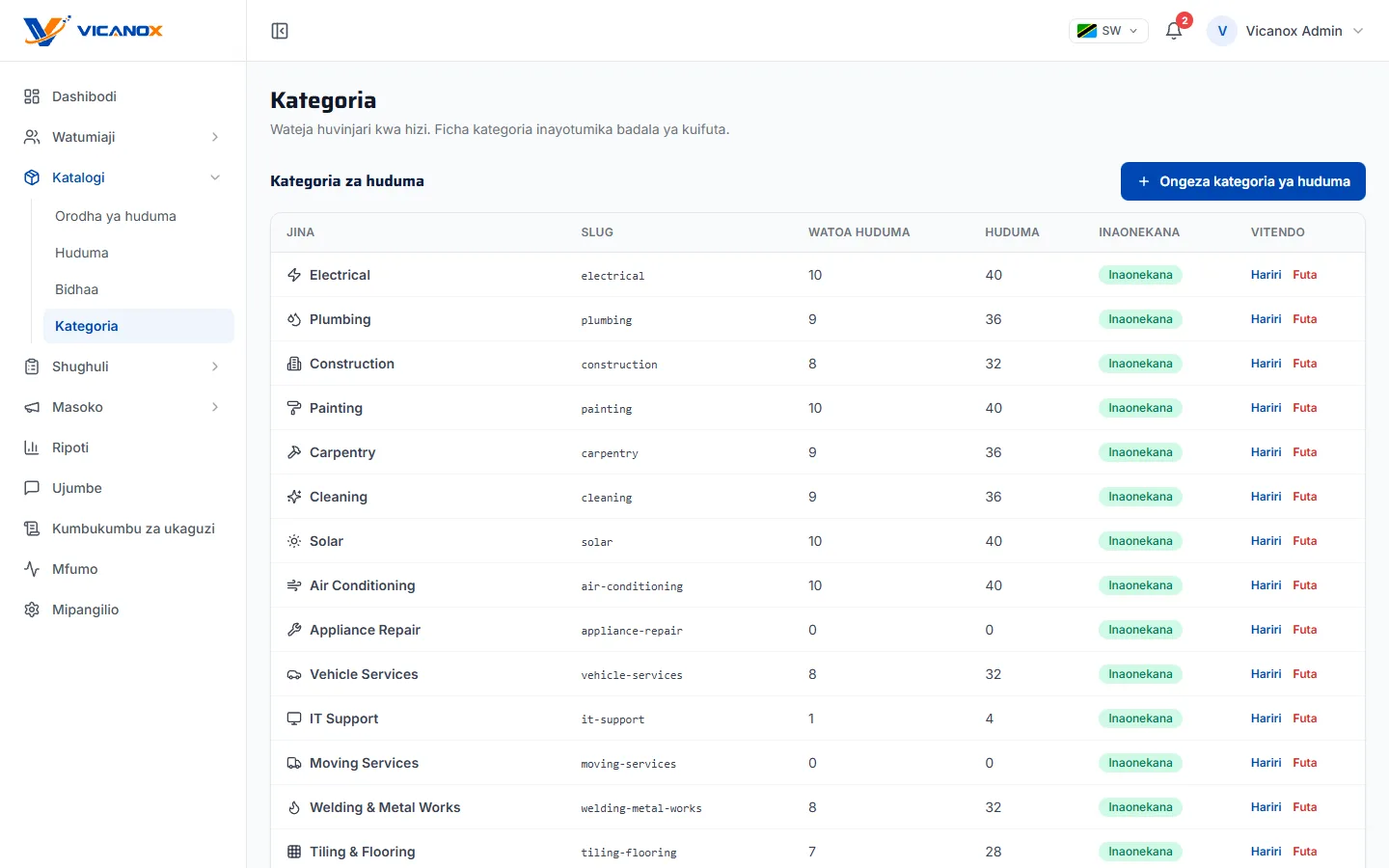The width and height of the screenshot is (1389, 868).
Task: Click the JINA column header
Action: (300, 232)
